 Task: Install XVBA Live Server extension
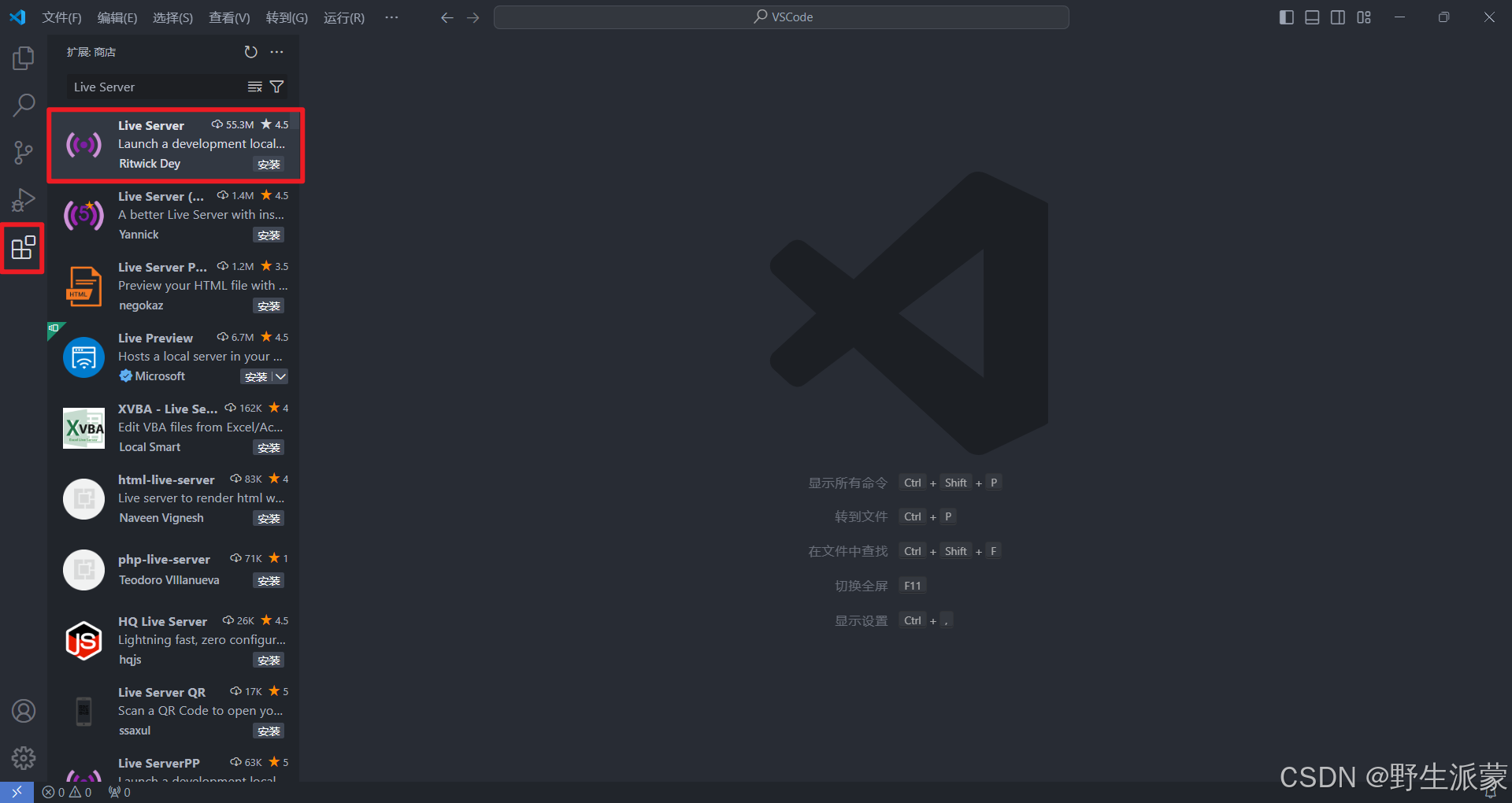point(269,448)
